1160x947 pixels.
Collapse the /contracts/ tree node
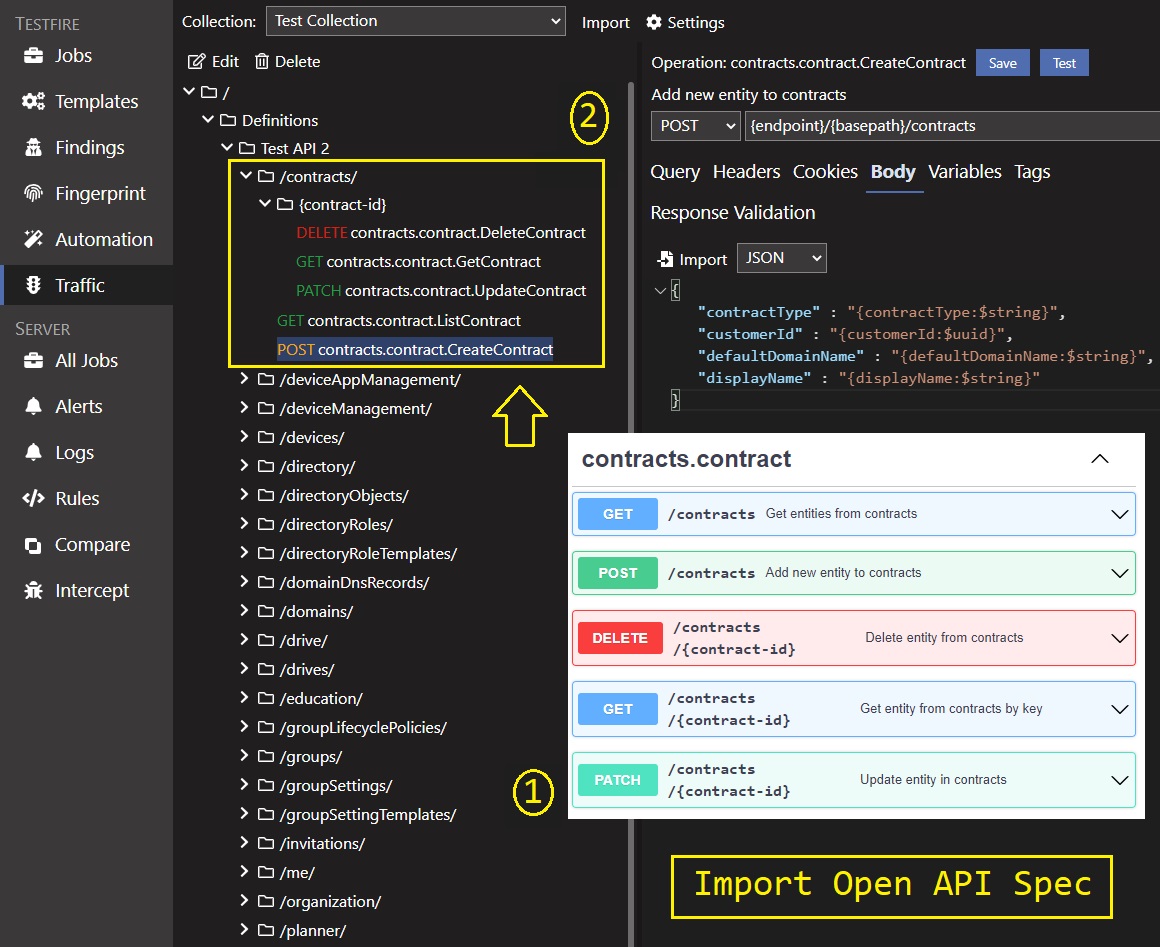coord(246,175)
